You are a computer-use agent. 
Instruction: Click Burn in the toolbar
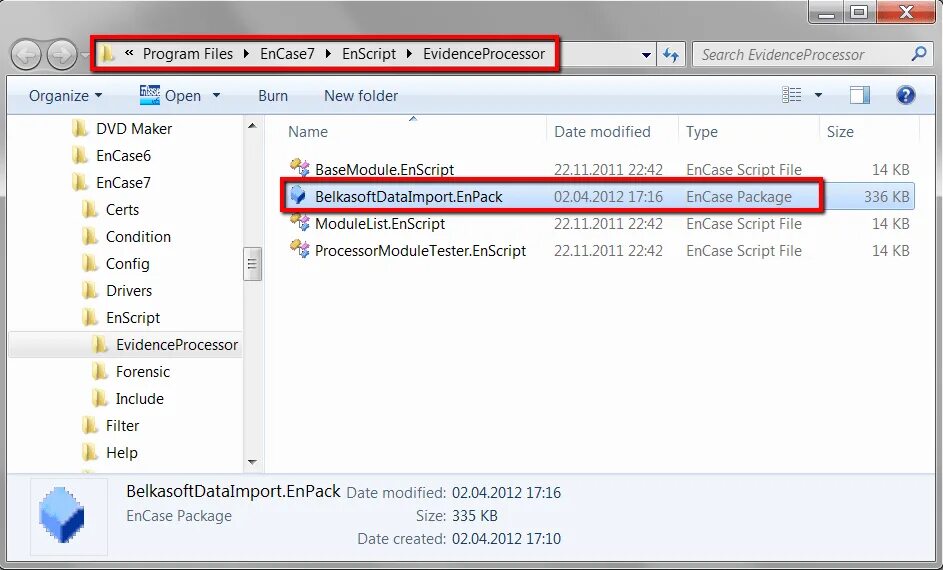(x=272, y=96)
